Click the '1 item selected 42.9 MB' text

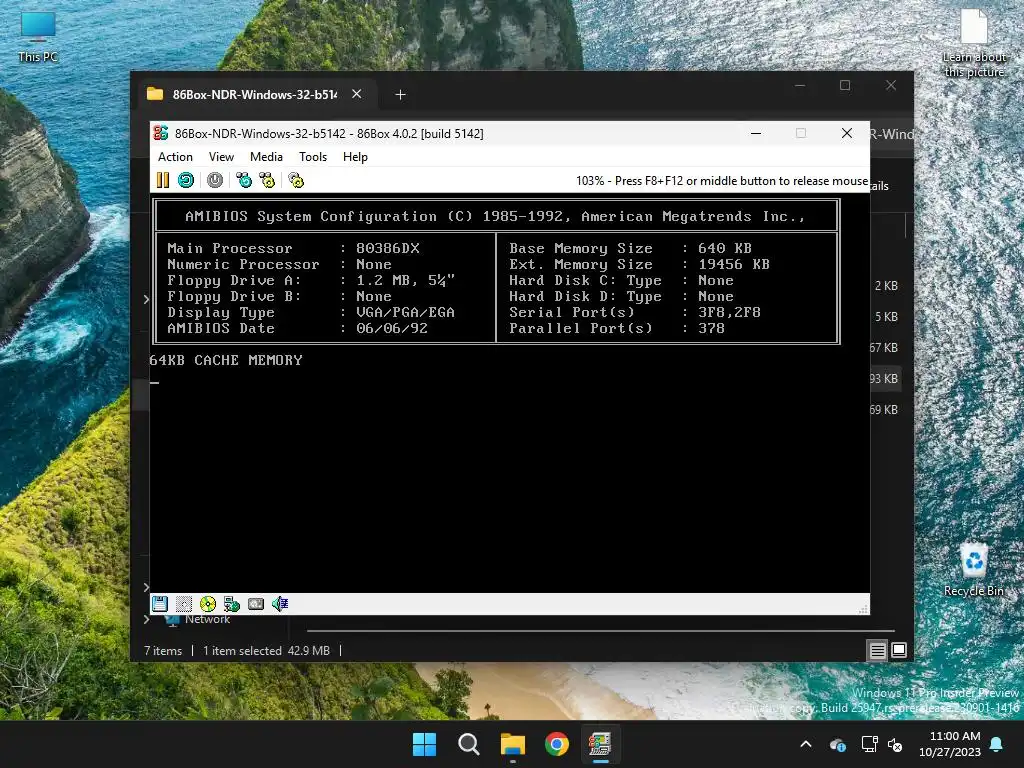point(266,650)
